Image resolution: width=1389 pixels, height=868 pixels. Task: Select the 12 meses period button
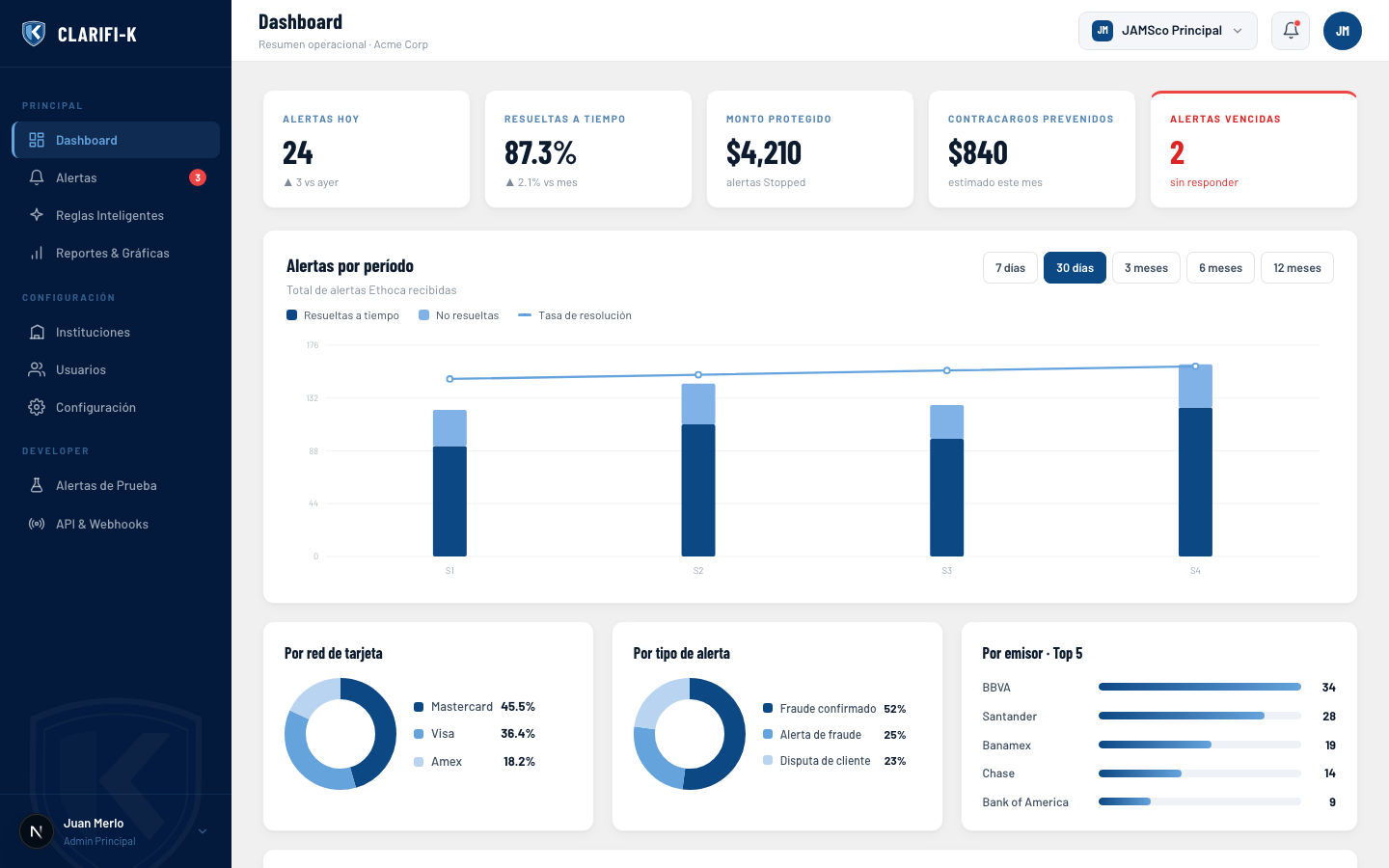1297,268
